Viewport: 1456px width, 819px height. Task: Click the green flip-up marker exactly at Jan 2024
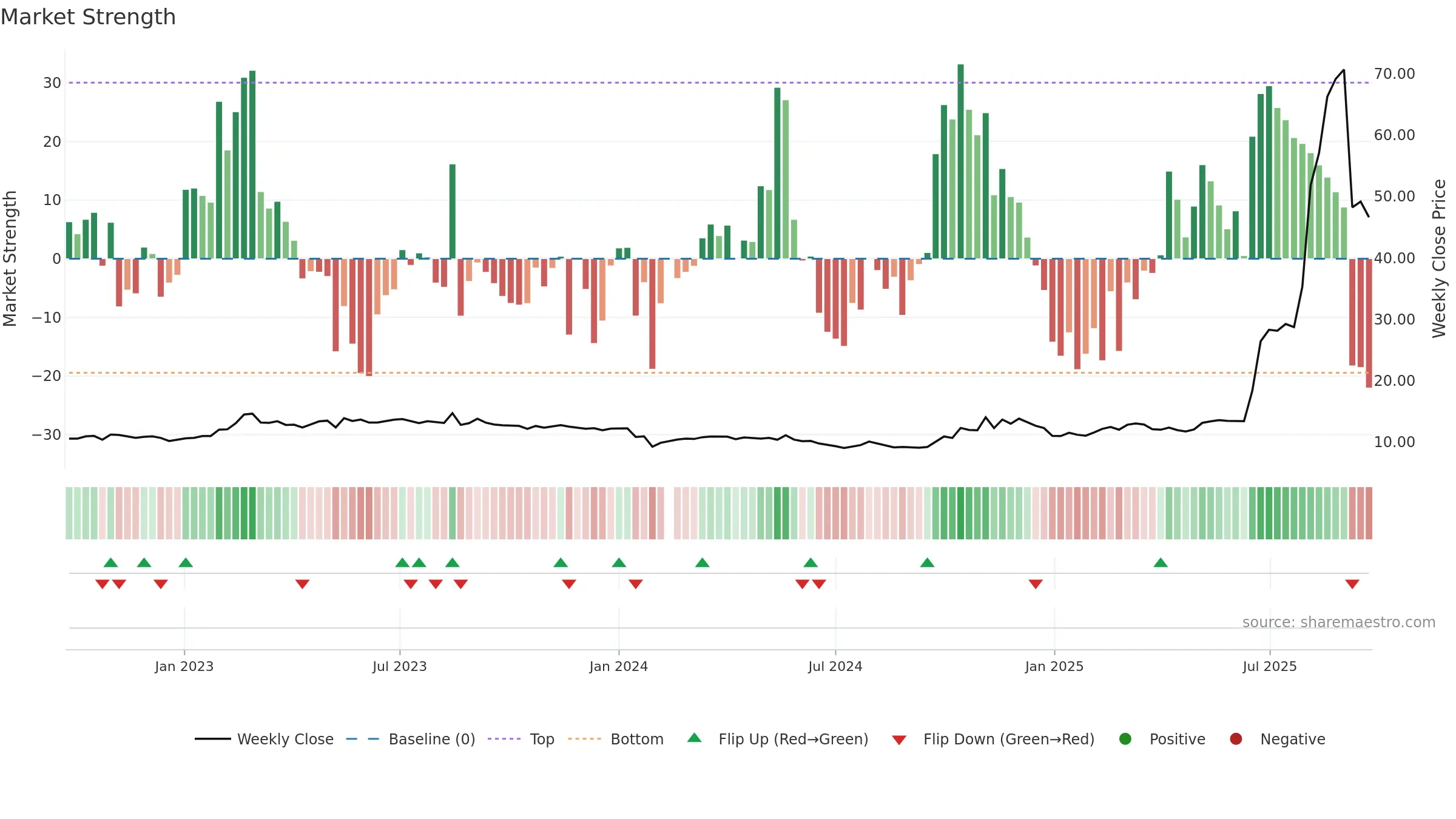(x=619, y=562)
